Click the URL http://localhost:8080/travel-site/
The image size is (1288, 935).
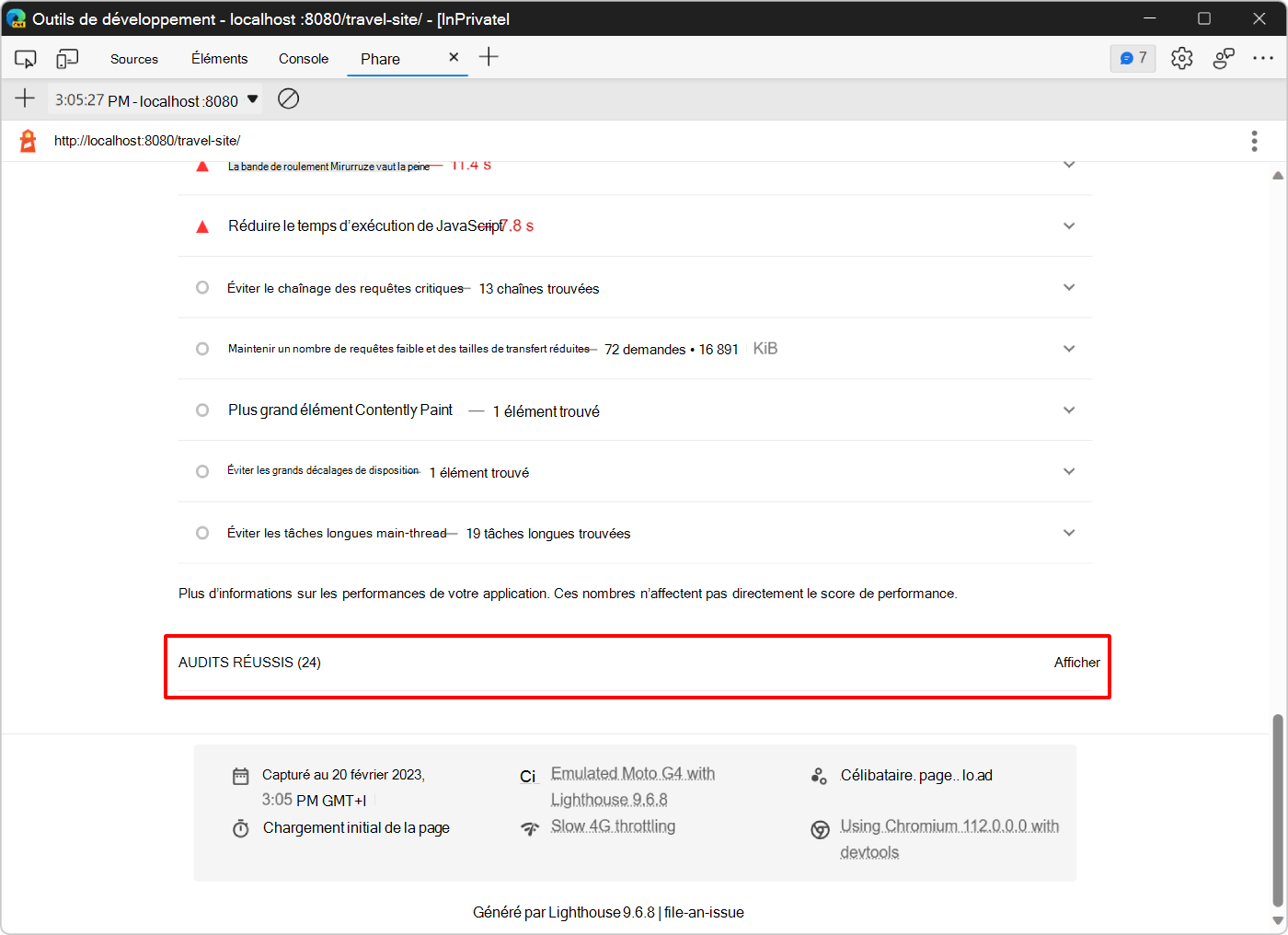147,141
